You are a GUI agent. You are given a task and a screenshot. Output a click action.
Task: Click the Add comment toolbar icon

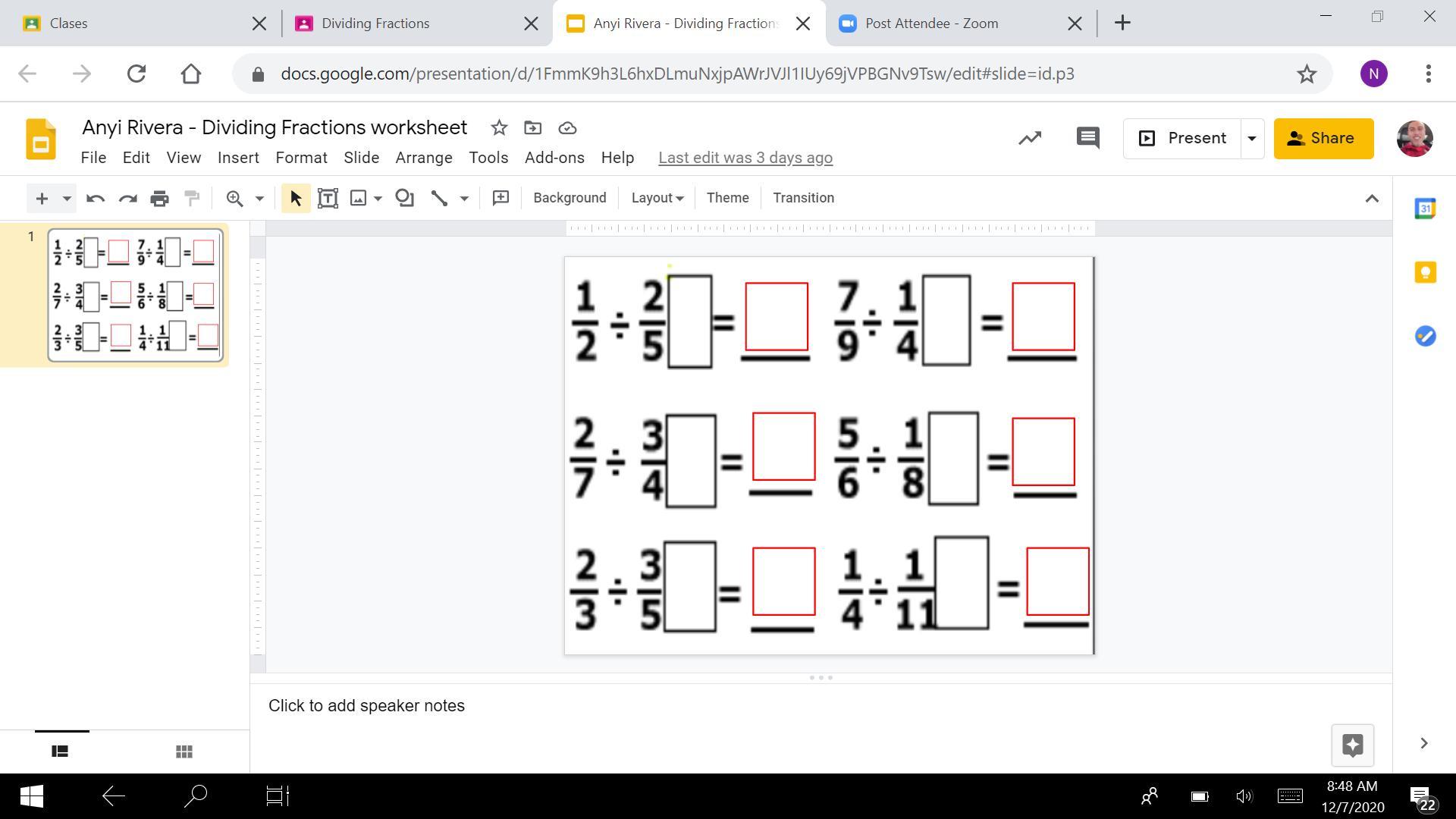[500, 199]
